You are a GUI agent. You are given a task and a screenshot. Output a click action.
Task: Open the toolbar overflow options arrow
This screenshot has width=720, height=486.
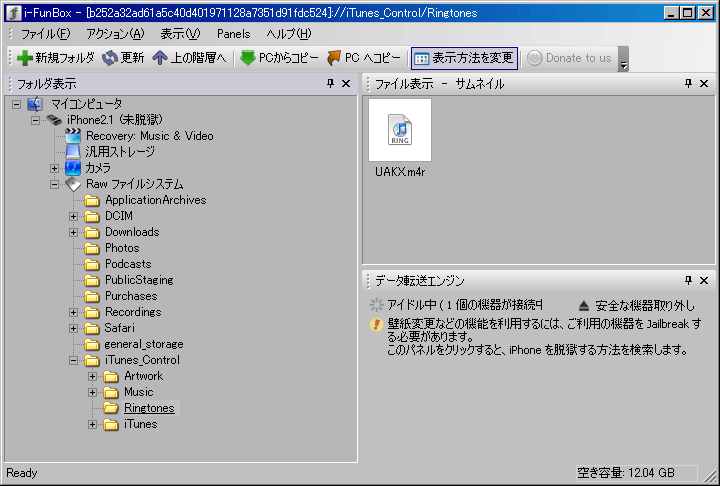tap(623, 59)
